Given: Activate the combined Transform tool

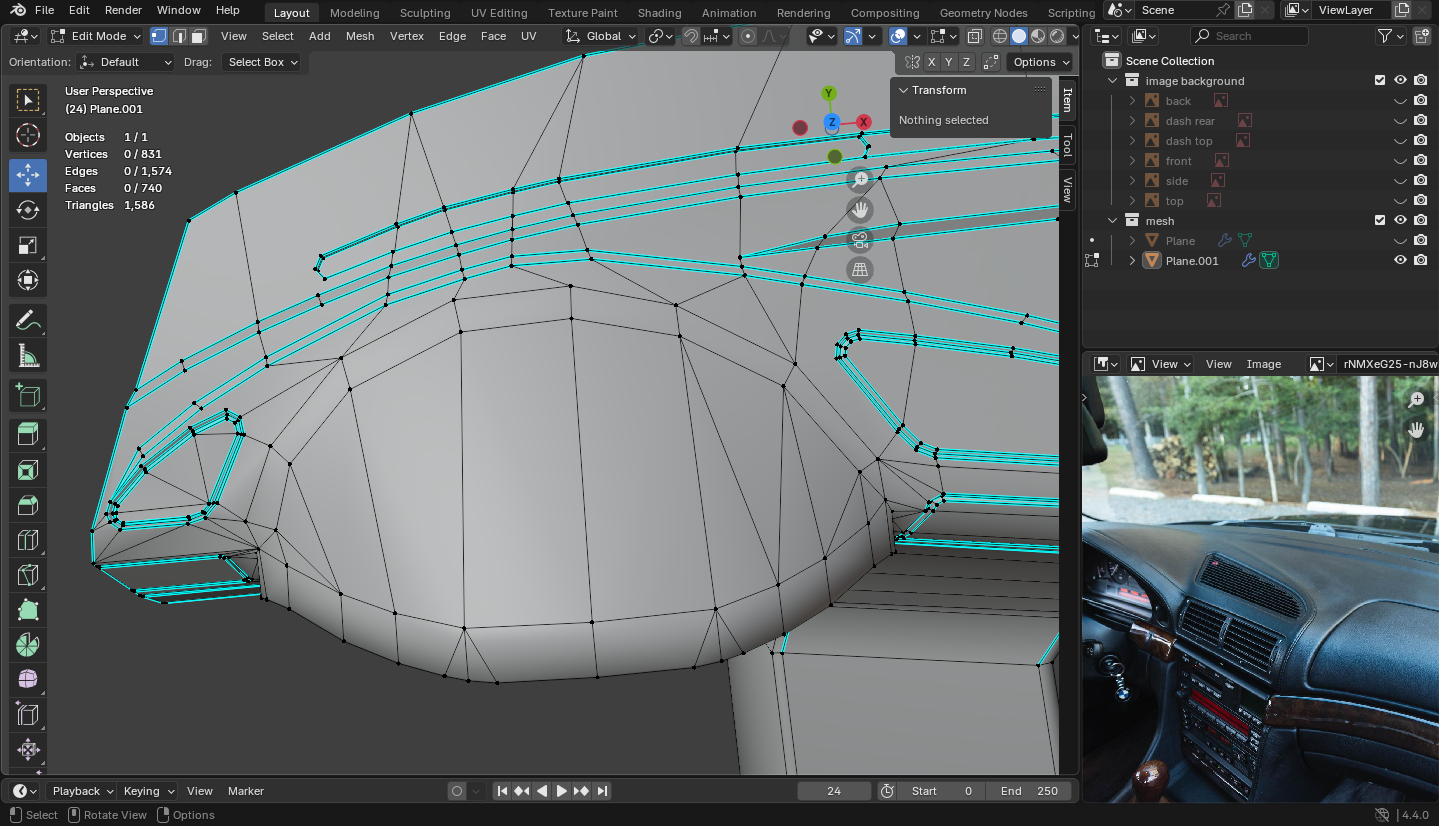Looking at the screenshot, I should [x=28, y=280].
